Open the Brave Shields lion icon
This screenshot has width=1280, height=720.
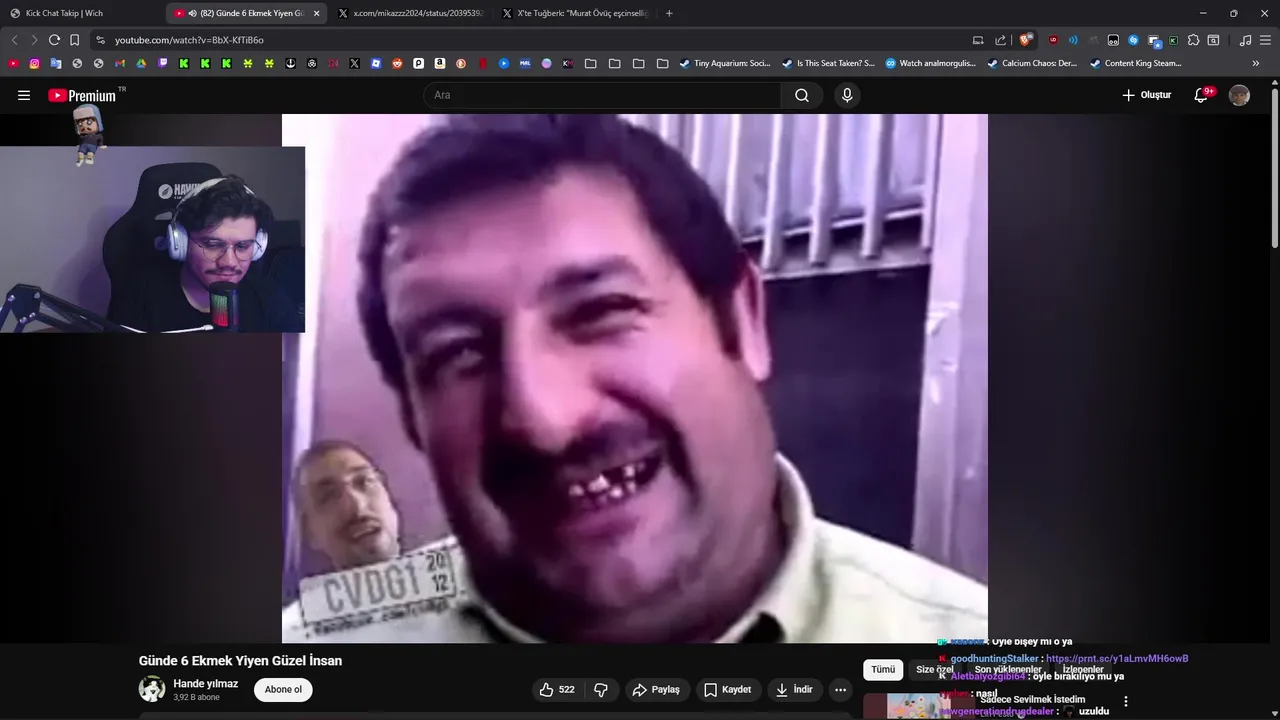pos(1026,40)
